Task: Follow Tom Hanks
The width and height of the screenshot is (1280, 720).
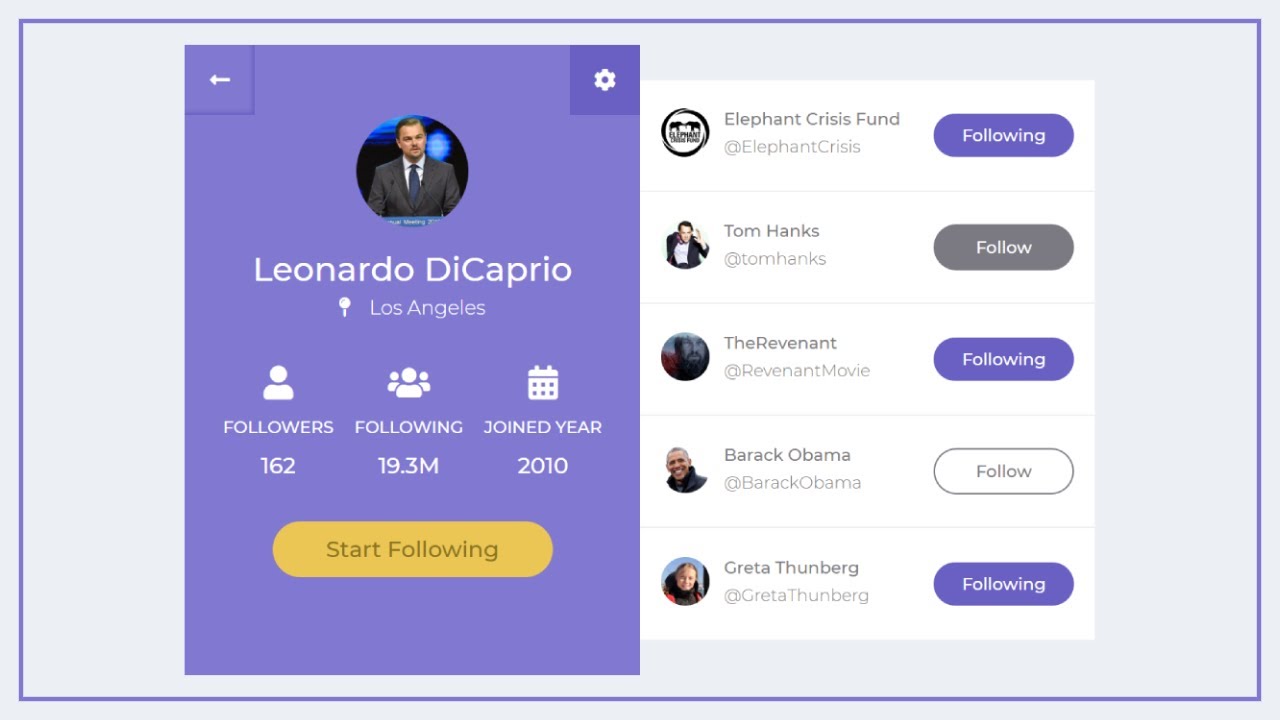Action: pyautogui.click(x=1003, y=247)
